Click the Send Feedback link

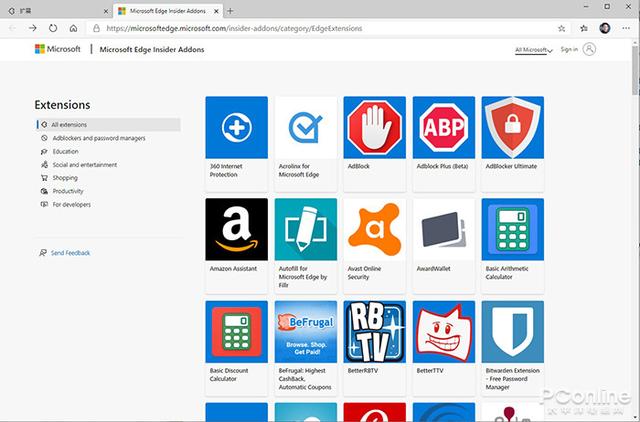click(x=70, y=253)
